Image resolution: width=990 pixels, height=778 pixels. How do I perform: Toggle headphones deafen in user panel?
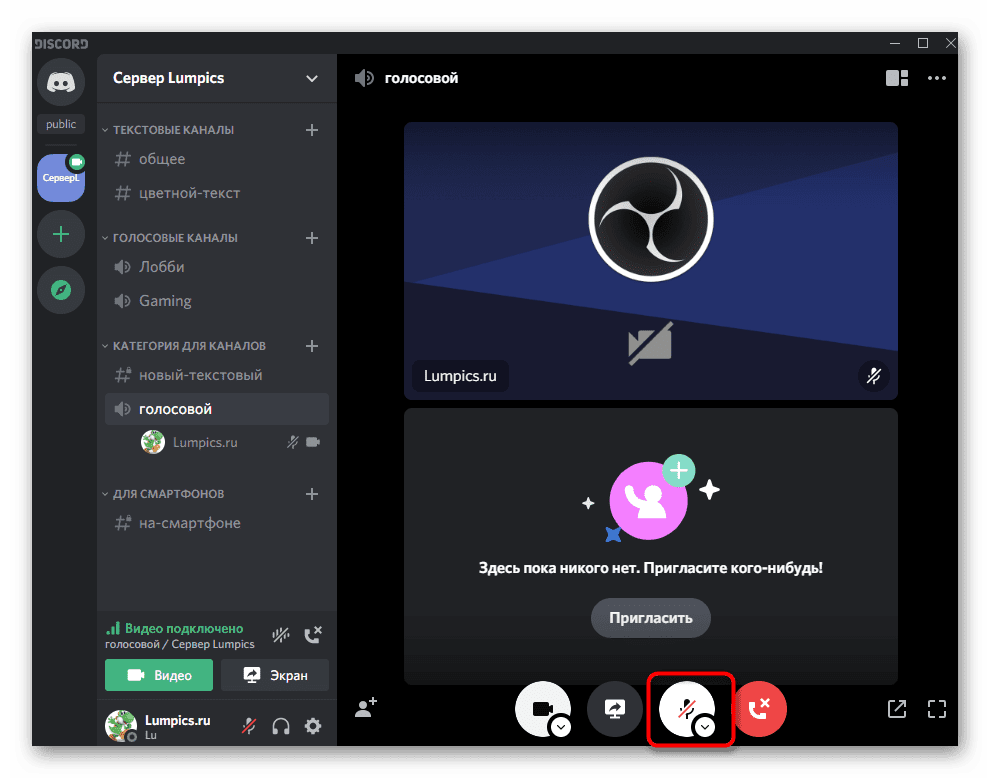click(281, 726)
